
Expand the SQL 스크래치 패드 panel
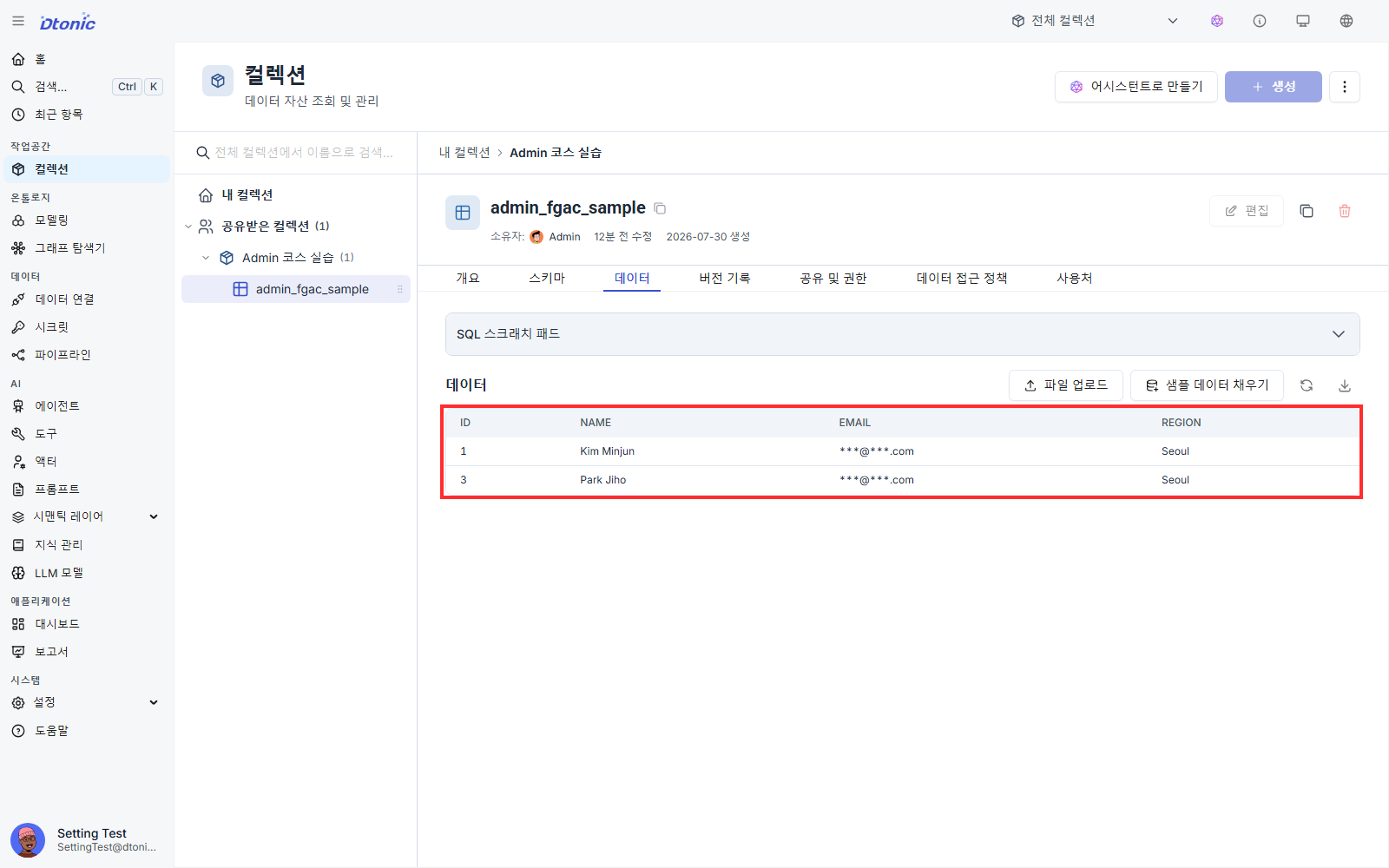pos(903,334)
